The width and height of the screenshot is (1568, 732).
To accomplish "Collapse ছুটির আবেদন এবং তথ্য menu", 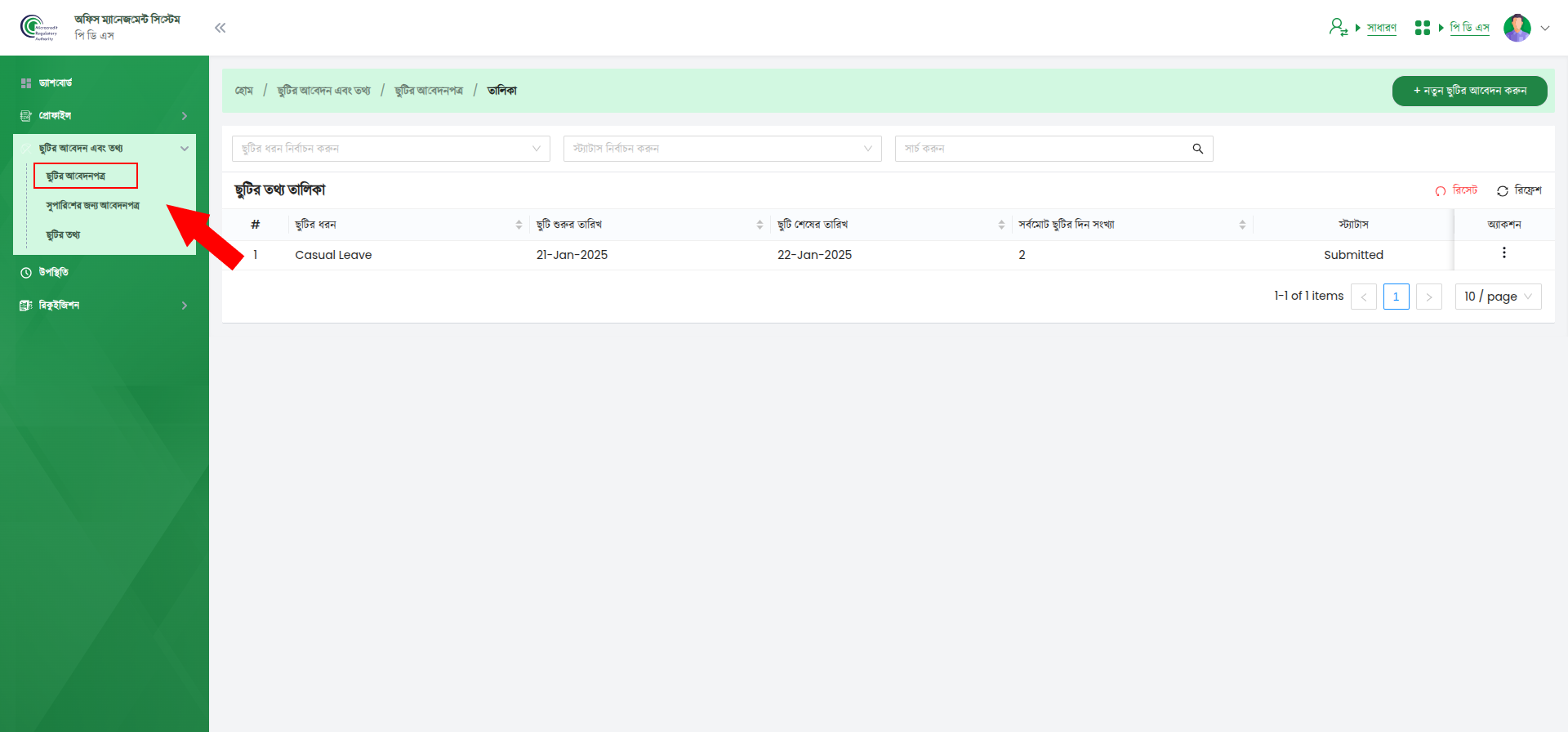I will [x=105, y=148].
